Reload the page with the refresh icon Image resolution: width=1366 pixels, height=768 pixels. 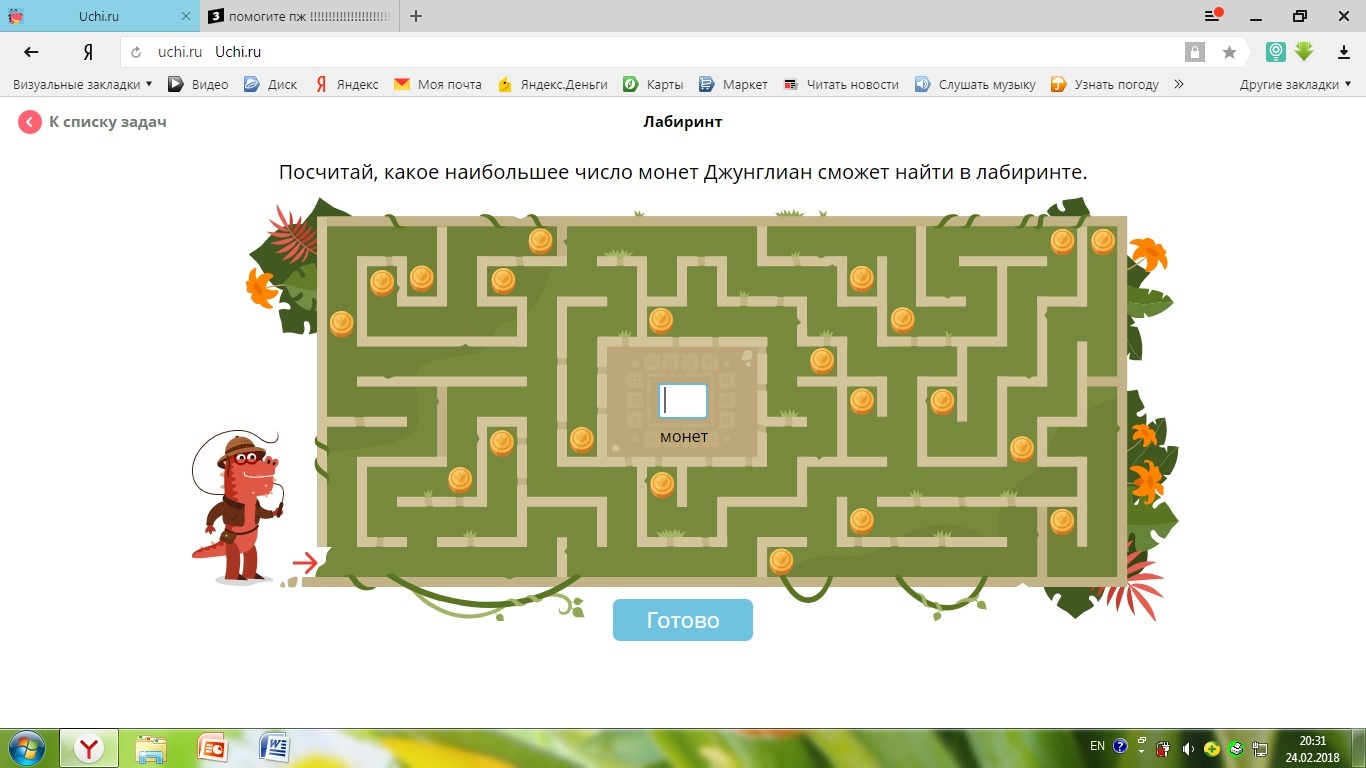[x=137, y=52]
